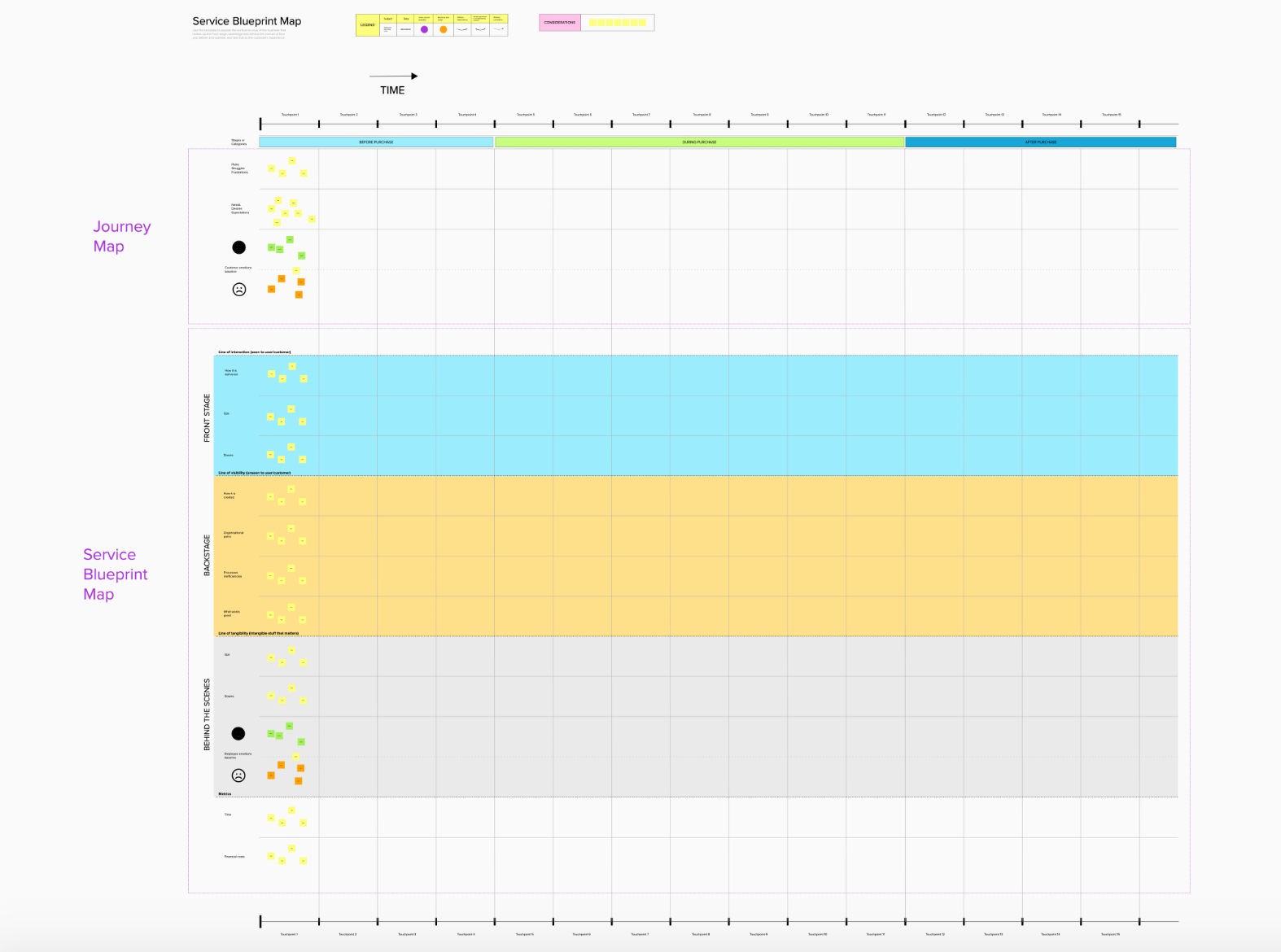
Task: Select the vertical FRONT STAGE label
Action: tap(207, 418)
